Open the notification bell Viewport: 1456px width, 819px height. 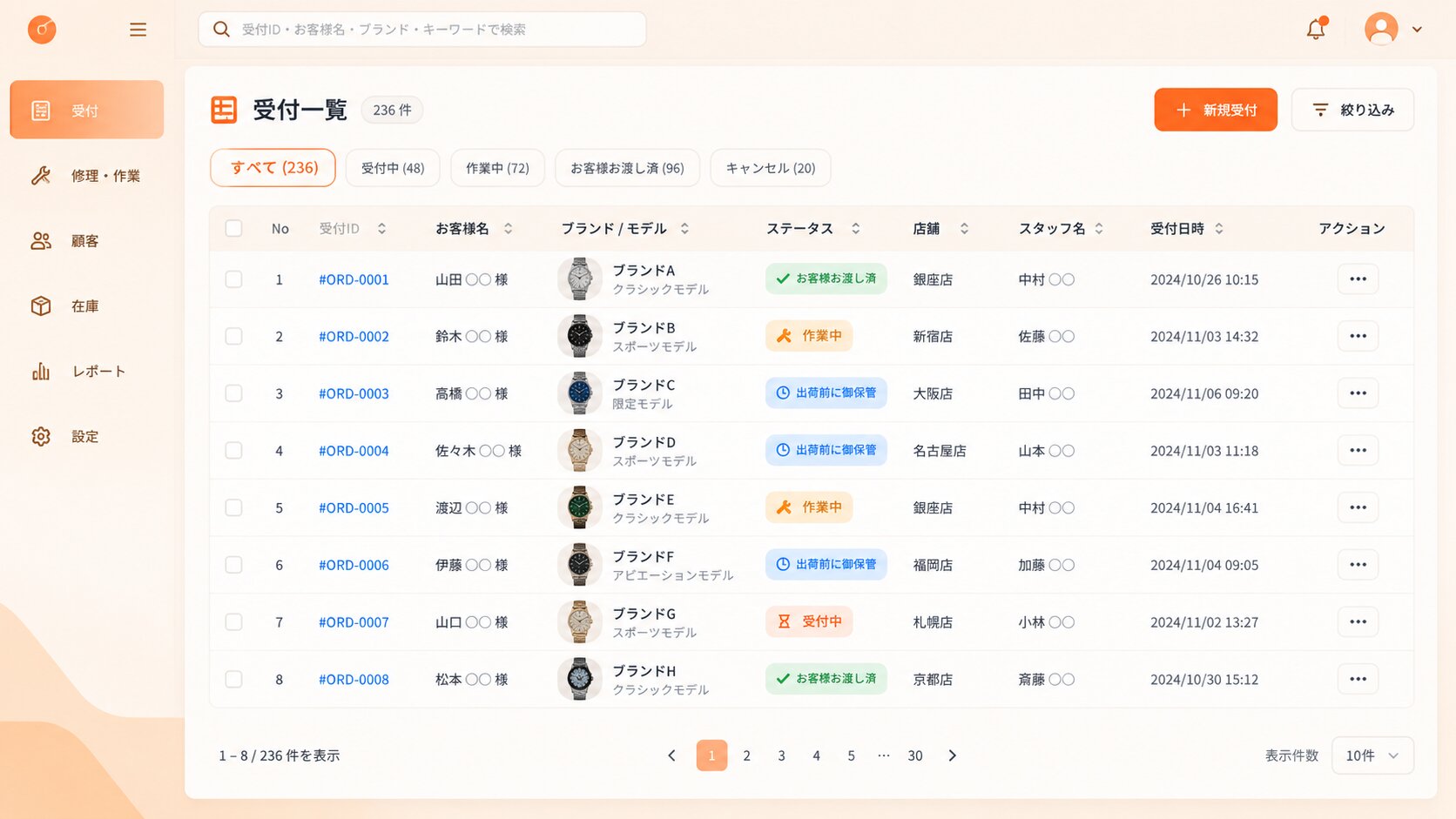click(x=1316, y=29)
